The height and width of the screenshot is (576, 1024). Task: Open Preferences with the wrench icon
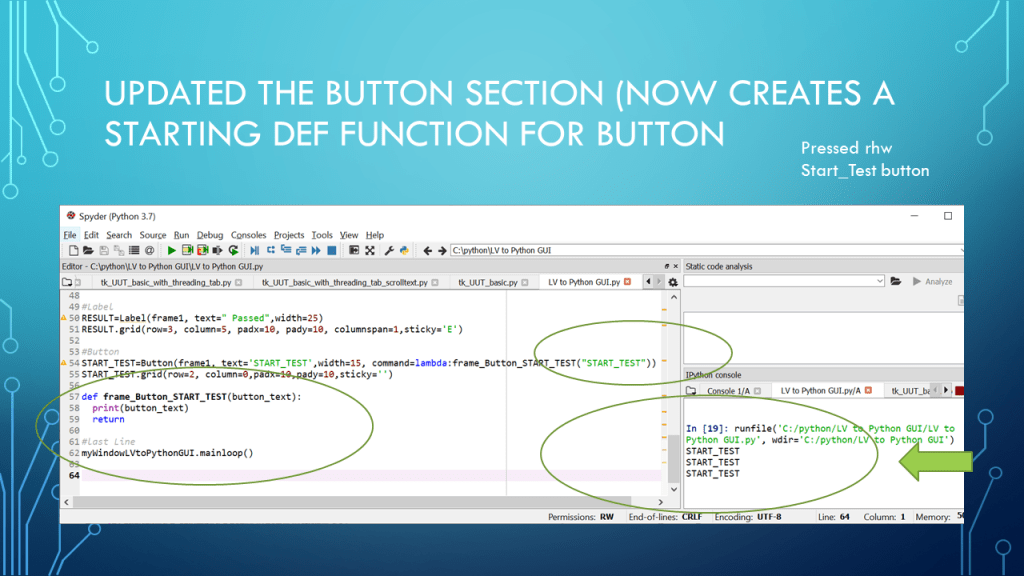(387, 250)
